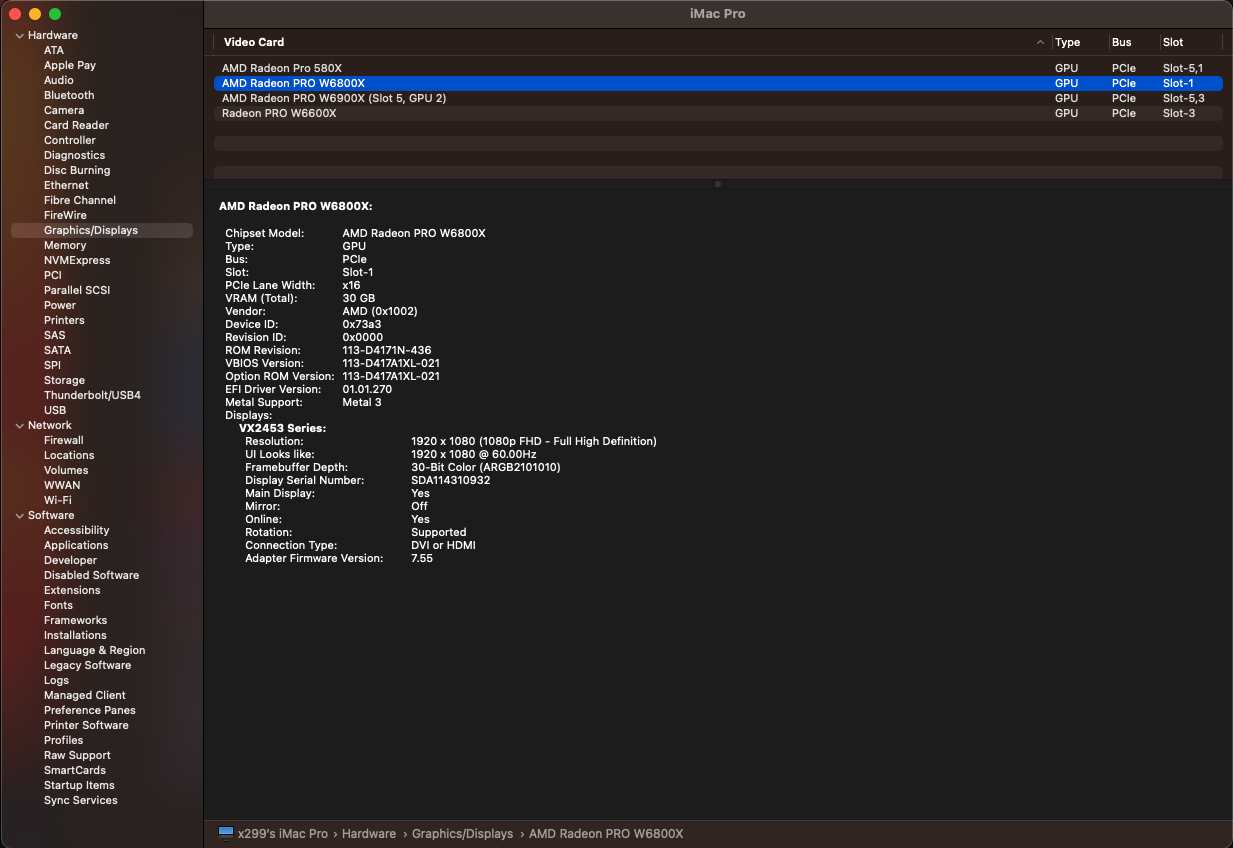The image size is (1233, 848).
Task: Select Controller in the sidebar
Action: coord(68,140)
